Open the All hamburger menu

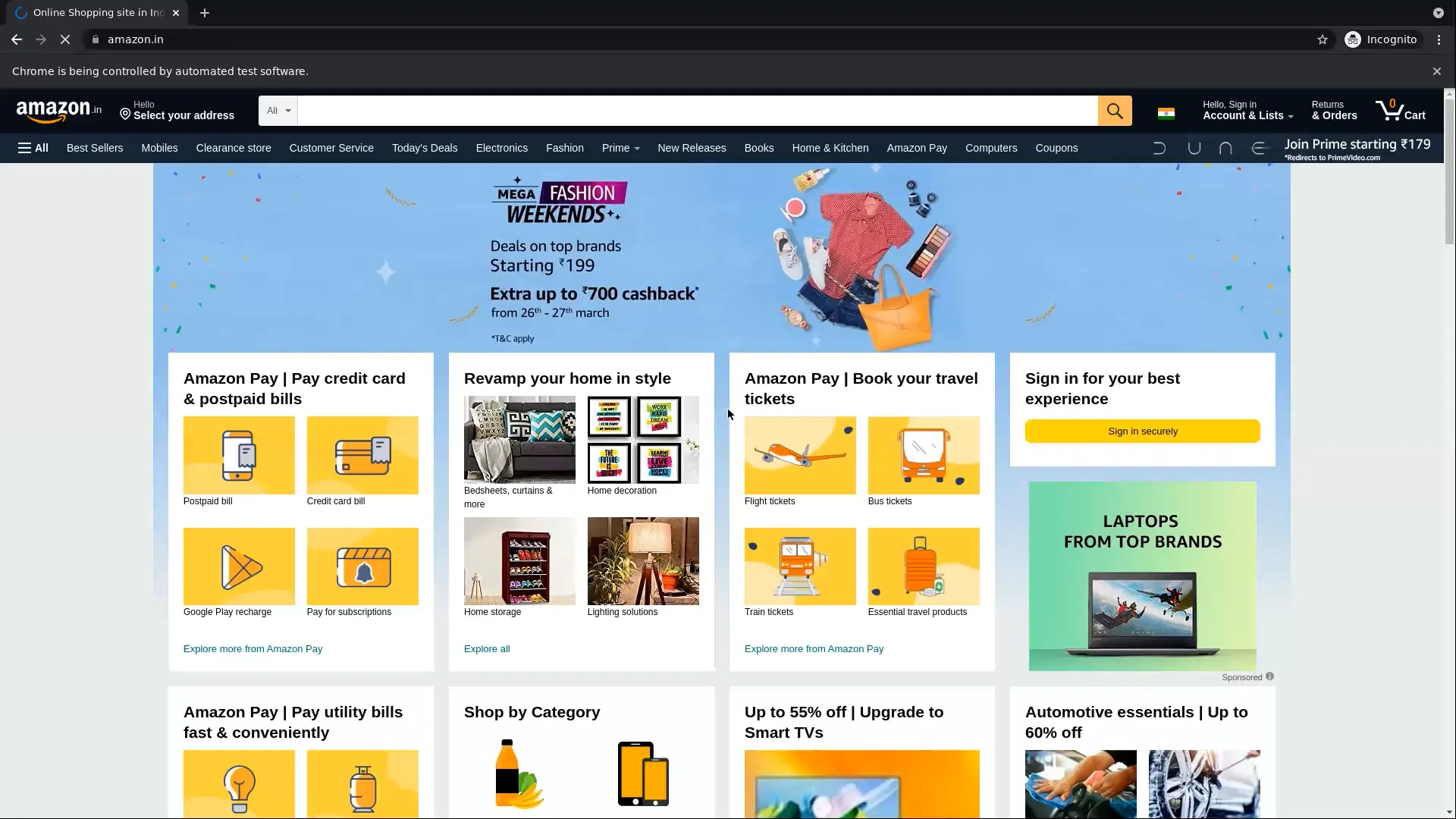tap(33, 148)
